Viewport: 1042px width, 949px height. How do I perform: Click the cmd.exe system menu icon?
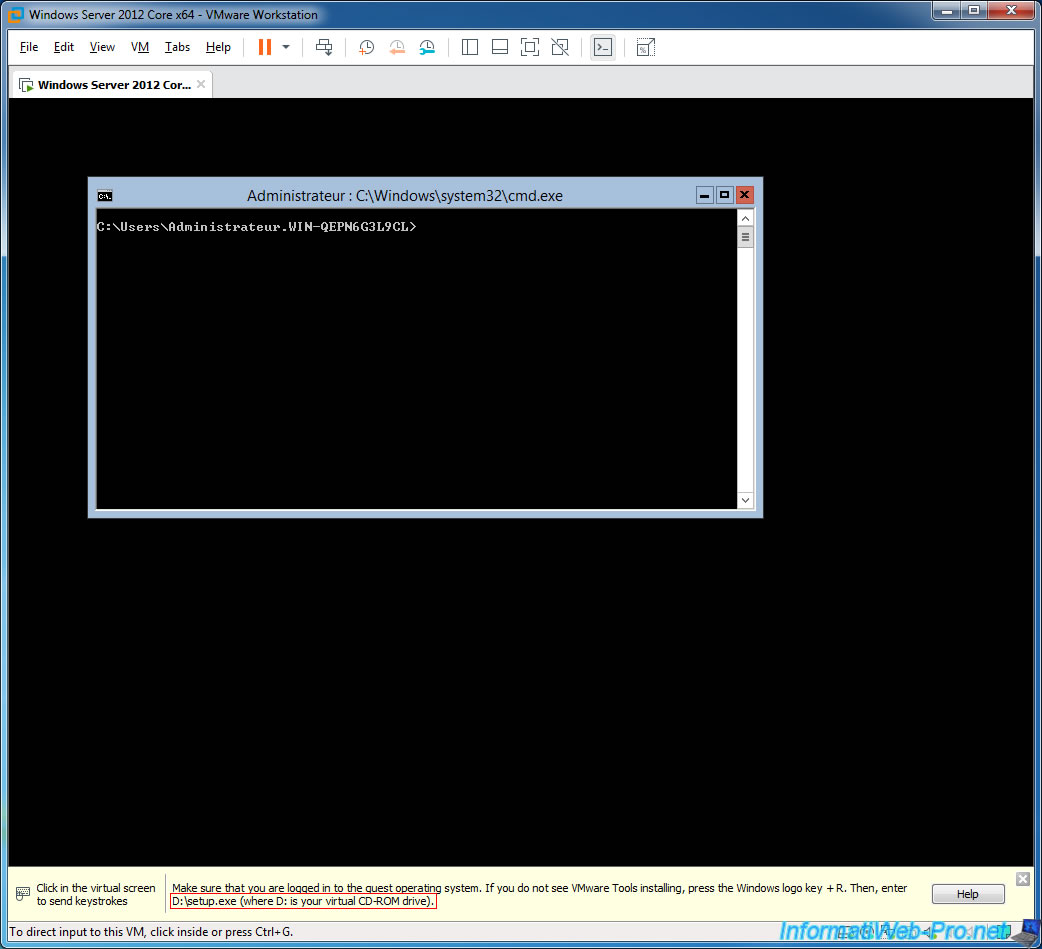coord(105,195)
